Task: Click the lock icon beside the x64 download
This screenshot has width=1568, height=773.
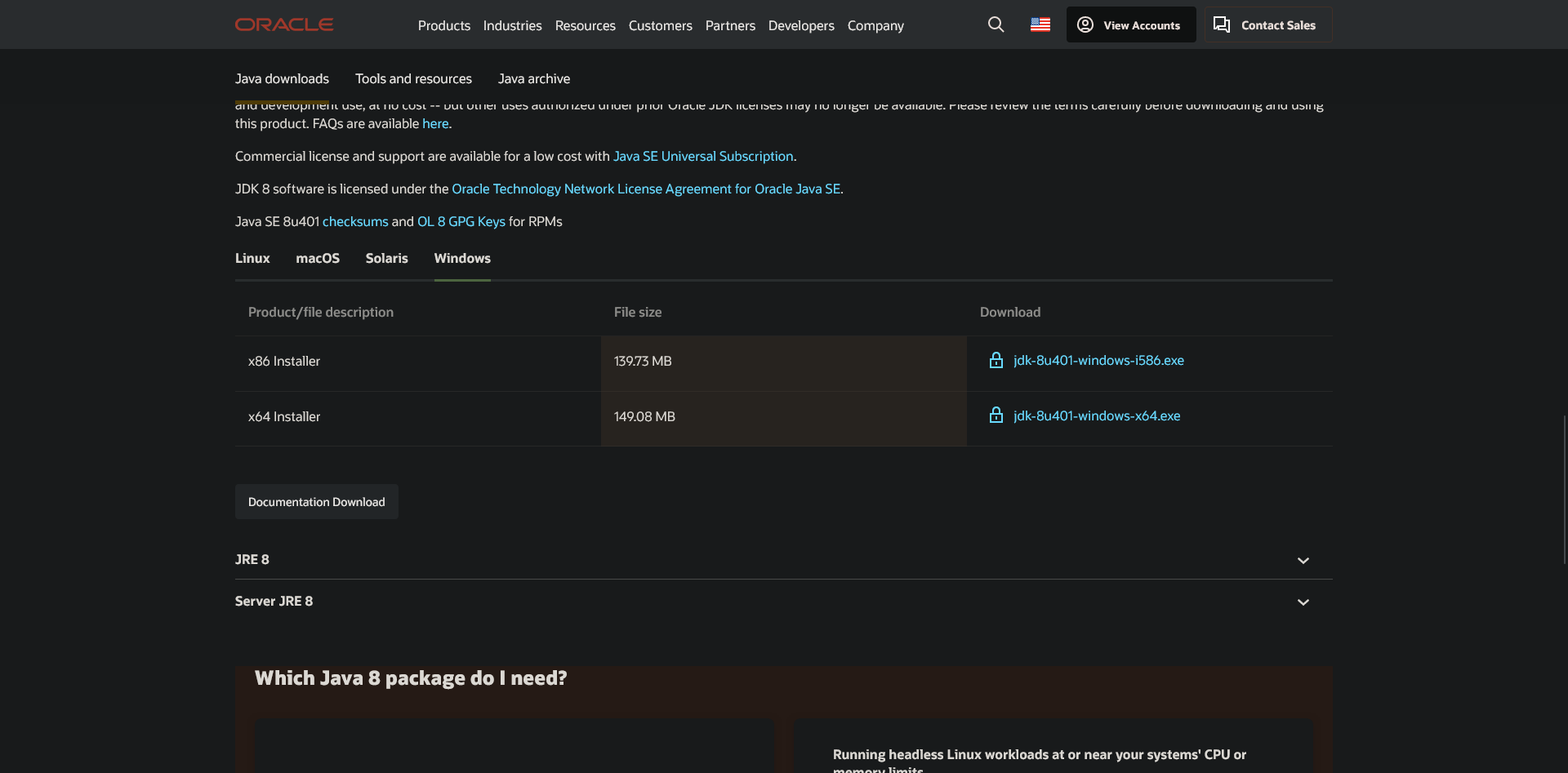Action: (x=996, y=415)
